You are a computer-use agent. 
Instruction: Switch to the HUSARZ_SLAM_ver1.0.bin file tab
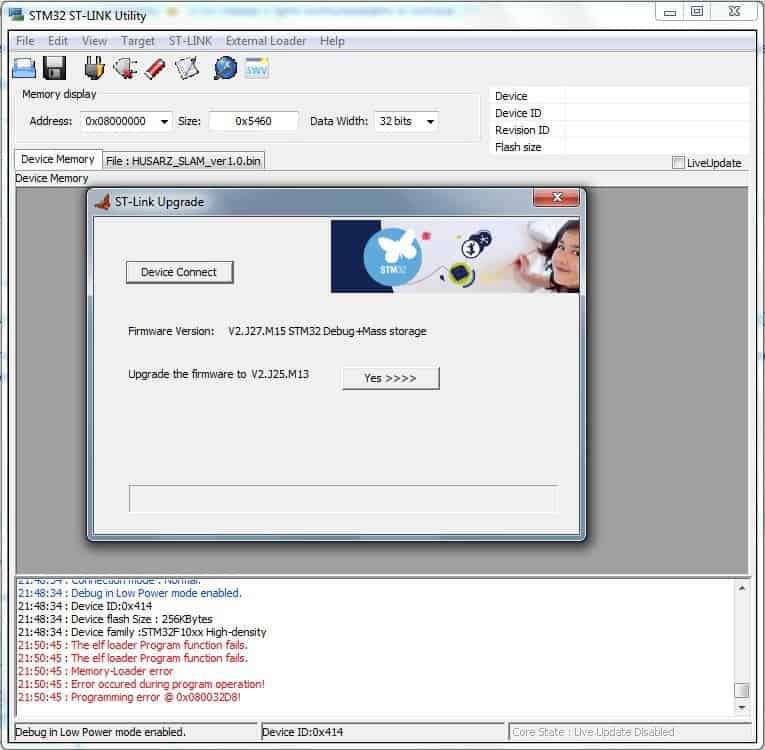coord(183,161)
